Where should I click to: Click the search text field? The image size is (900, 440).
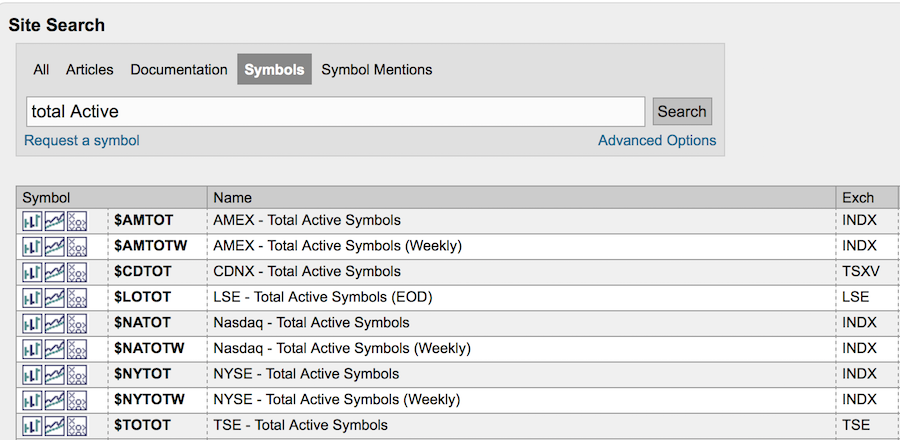click(335, 112)
